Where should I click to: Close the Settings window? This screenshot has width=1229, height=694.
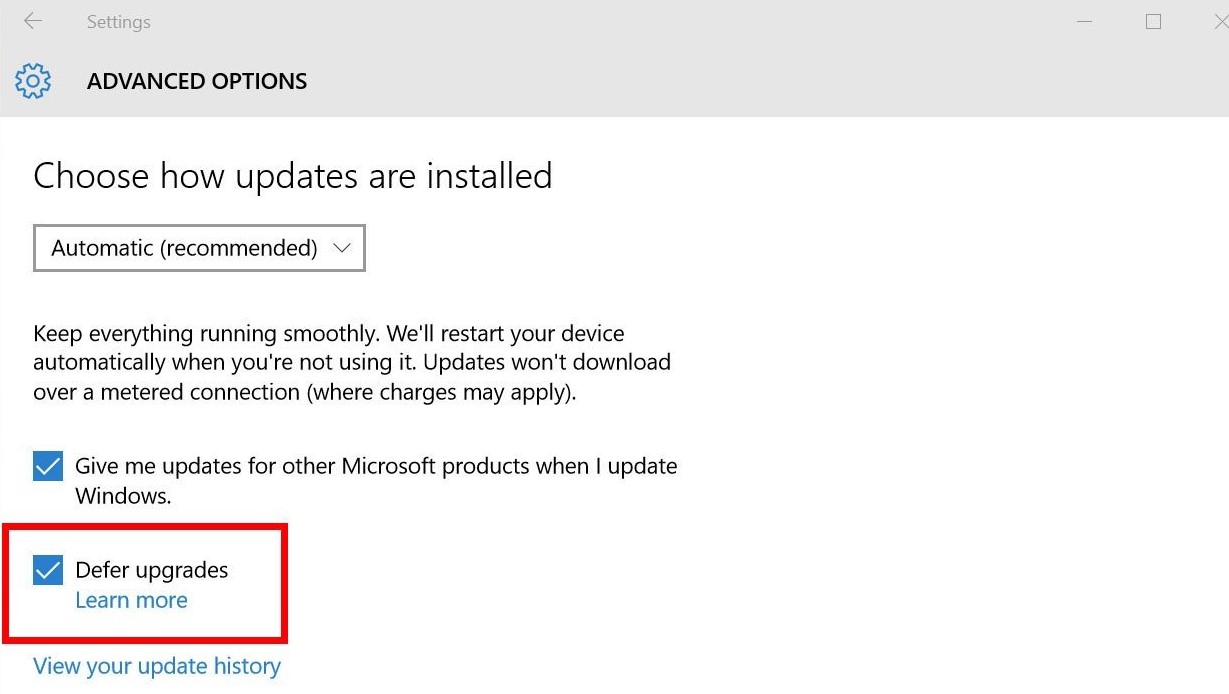tap(1219, 21)
